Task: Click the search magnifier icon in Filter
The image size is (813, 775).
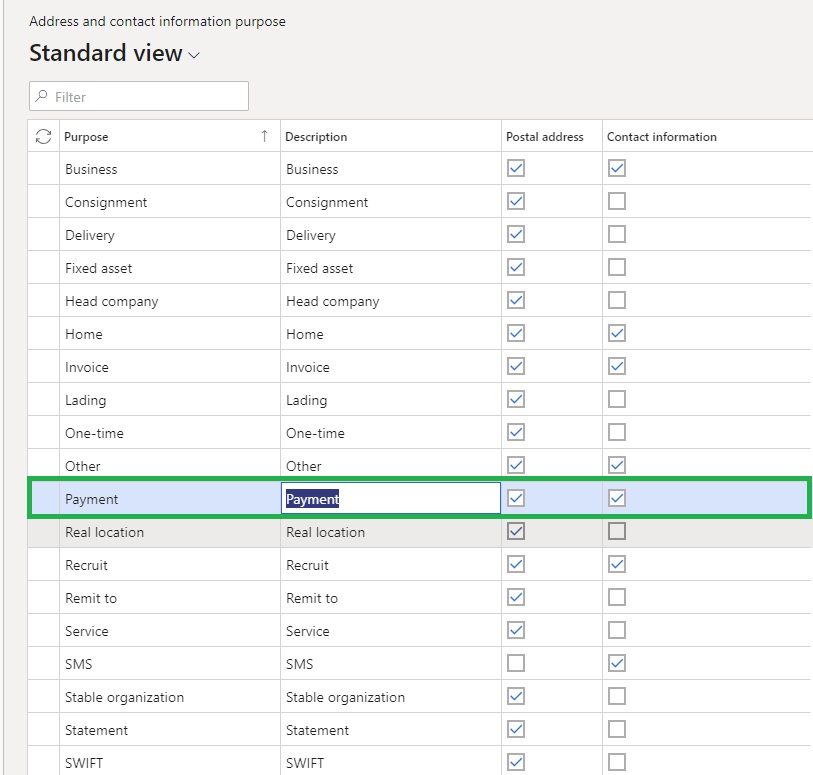Action: coord(42,97)
